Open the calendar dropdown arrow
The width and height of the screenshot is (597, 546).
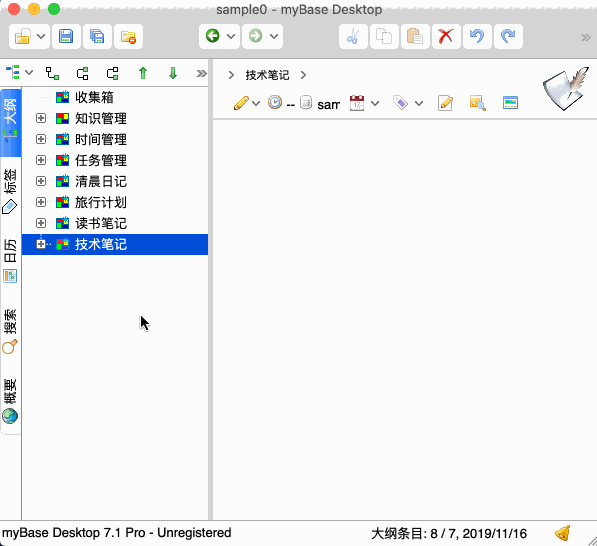[x=375, y=103]
